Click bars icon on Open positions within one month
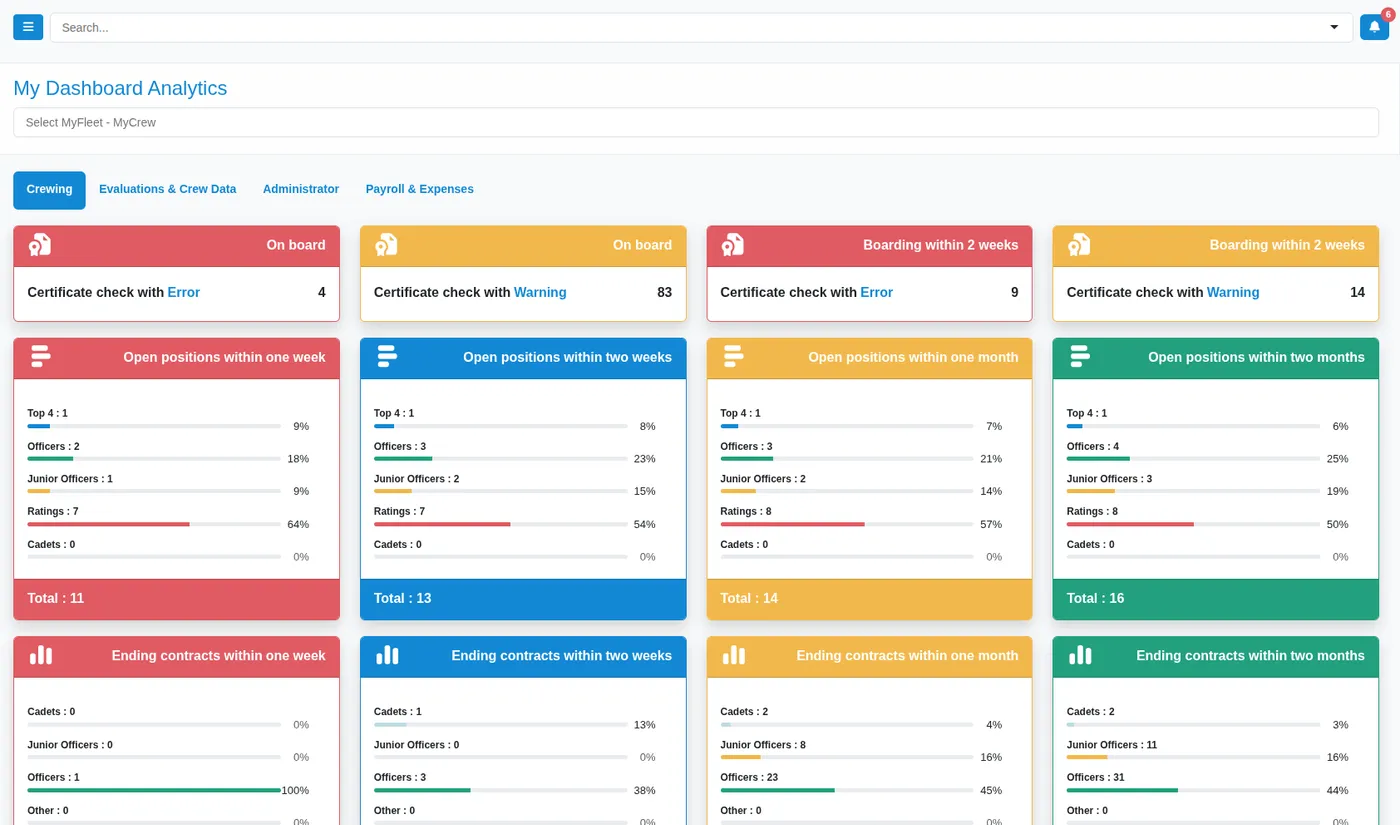 click(733, 356)
